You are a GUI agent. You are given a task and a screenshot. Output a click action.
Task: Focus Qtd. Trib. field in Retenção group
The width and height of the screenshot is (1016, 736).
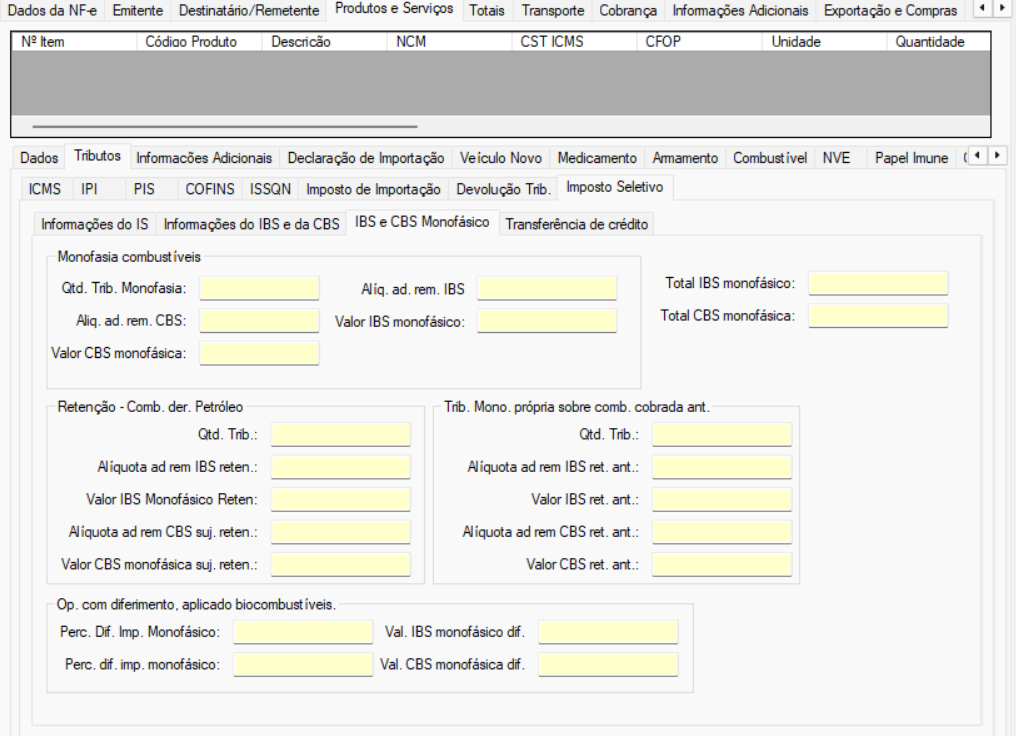point(341,435)
